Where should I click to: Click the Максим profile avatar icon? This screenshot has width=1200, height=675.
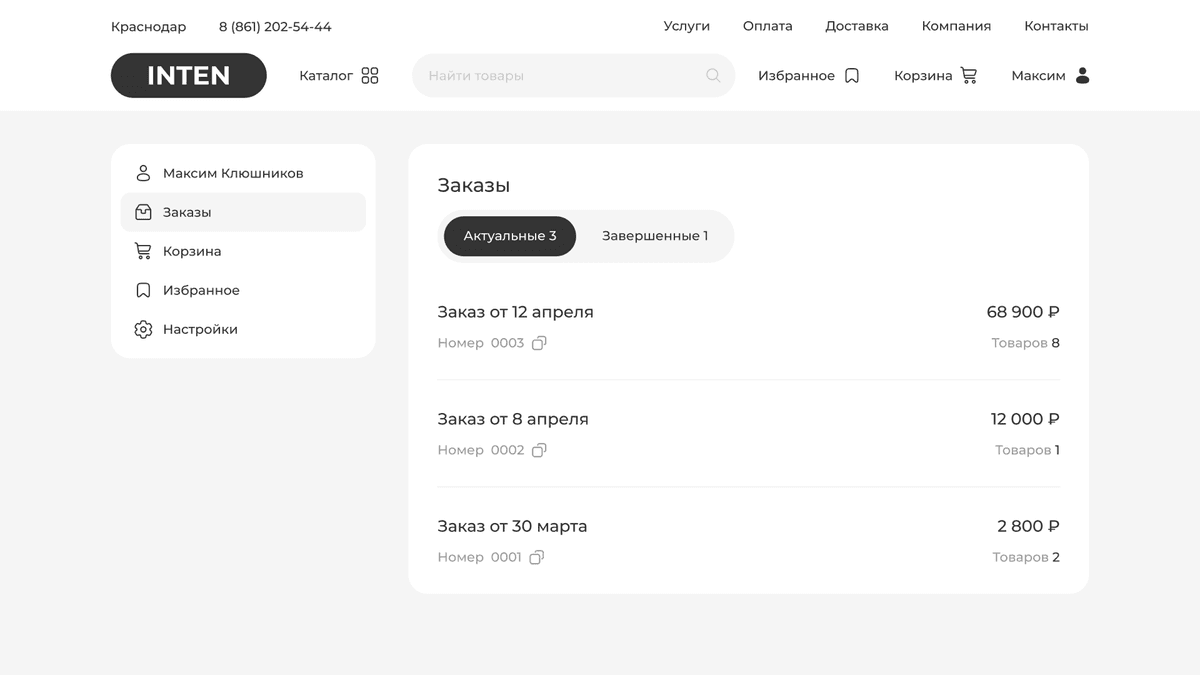[1082, 76]
